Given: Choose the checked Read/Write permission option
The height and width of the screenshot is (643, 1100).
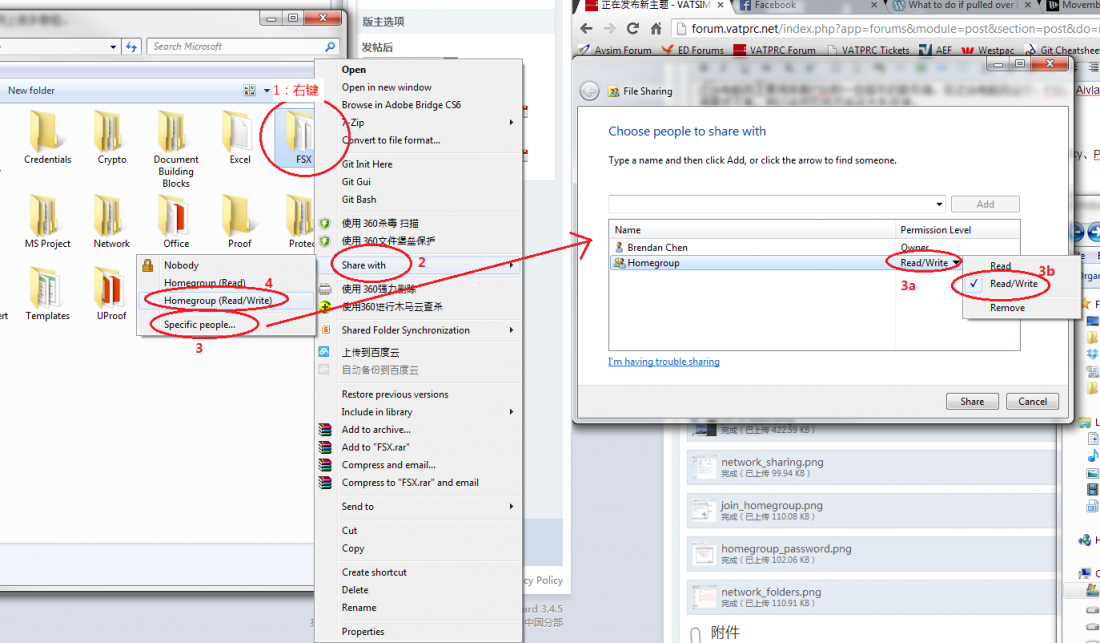Looking at the screenshot, I should pyautogui.click(x=1013, y=284).
